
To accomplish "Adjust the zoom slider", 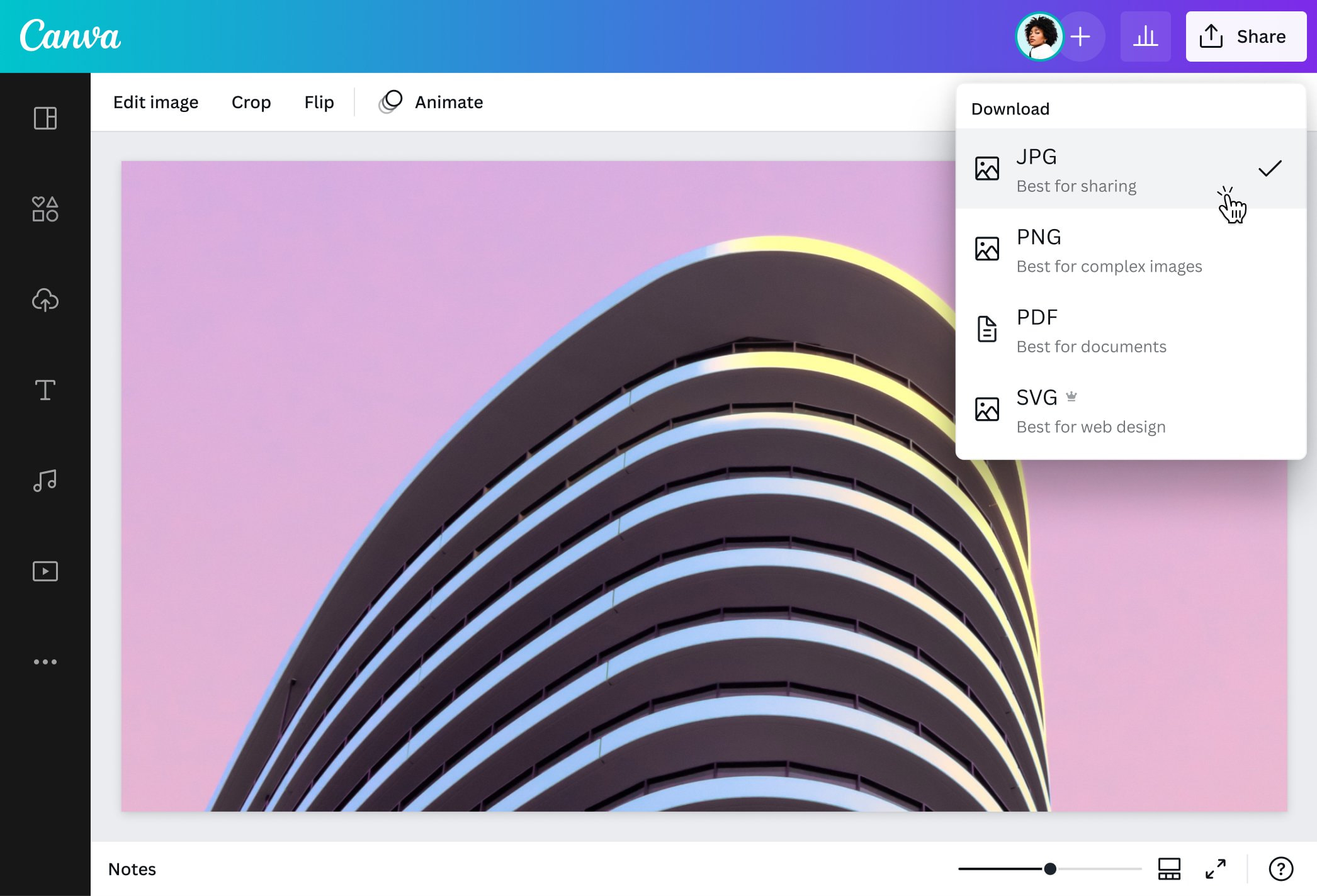I will 1049,868.
